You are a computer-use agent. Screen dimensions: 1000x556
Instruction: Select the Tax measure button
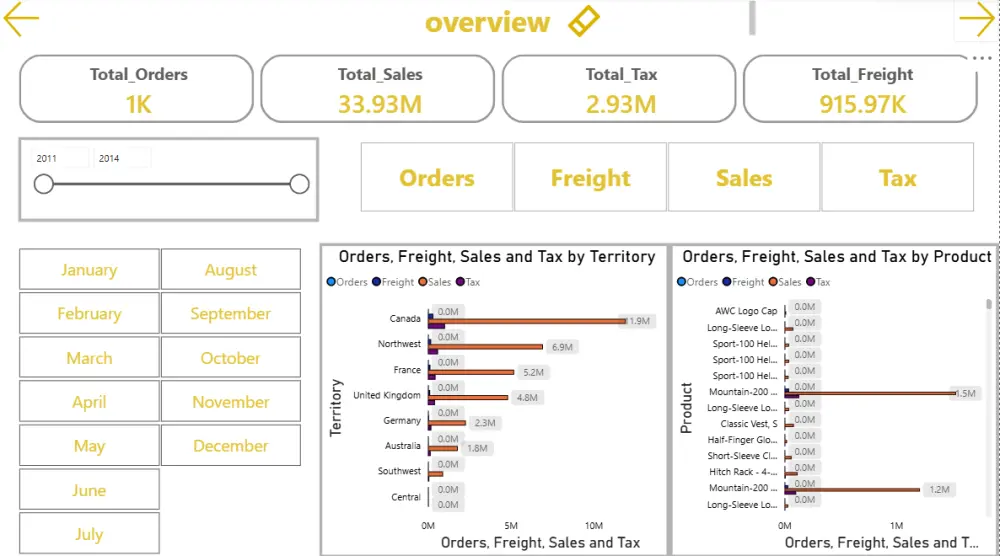click(897, 177)
